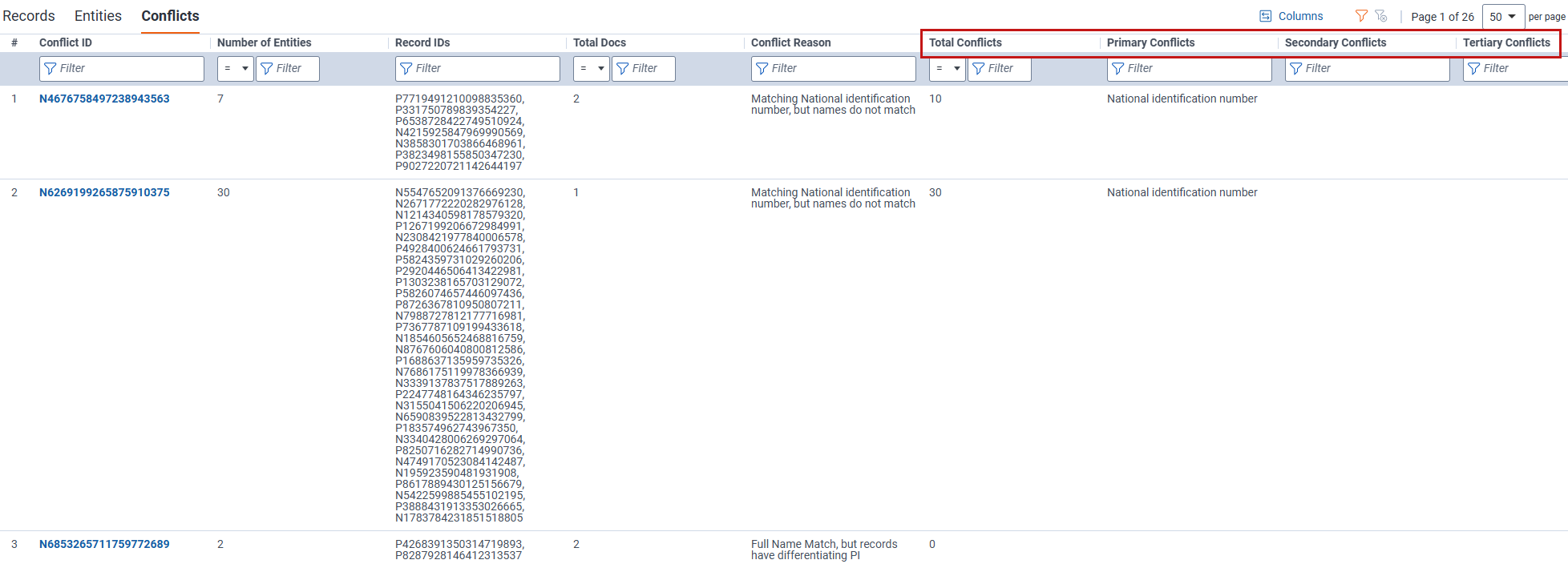Sort by the Tertiary Conflicts column header
Image resolution: width=1568 pixels, height=568 pixels.
coord(1506,42)
